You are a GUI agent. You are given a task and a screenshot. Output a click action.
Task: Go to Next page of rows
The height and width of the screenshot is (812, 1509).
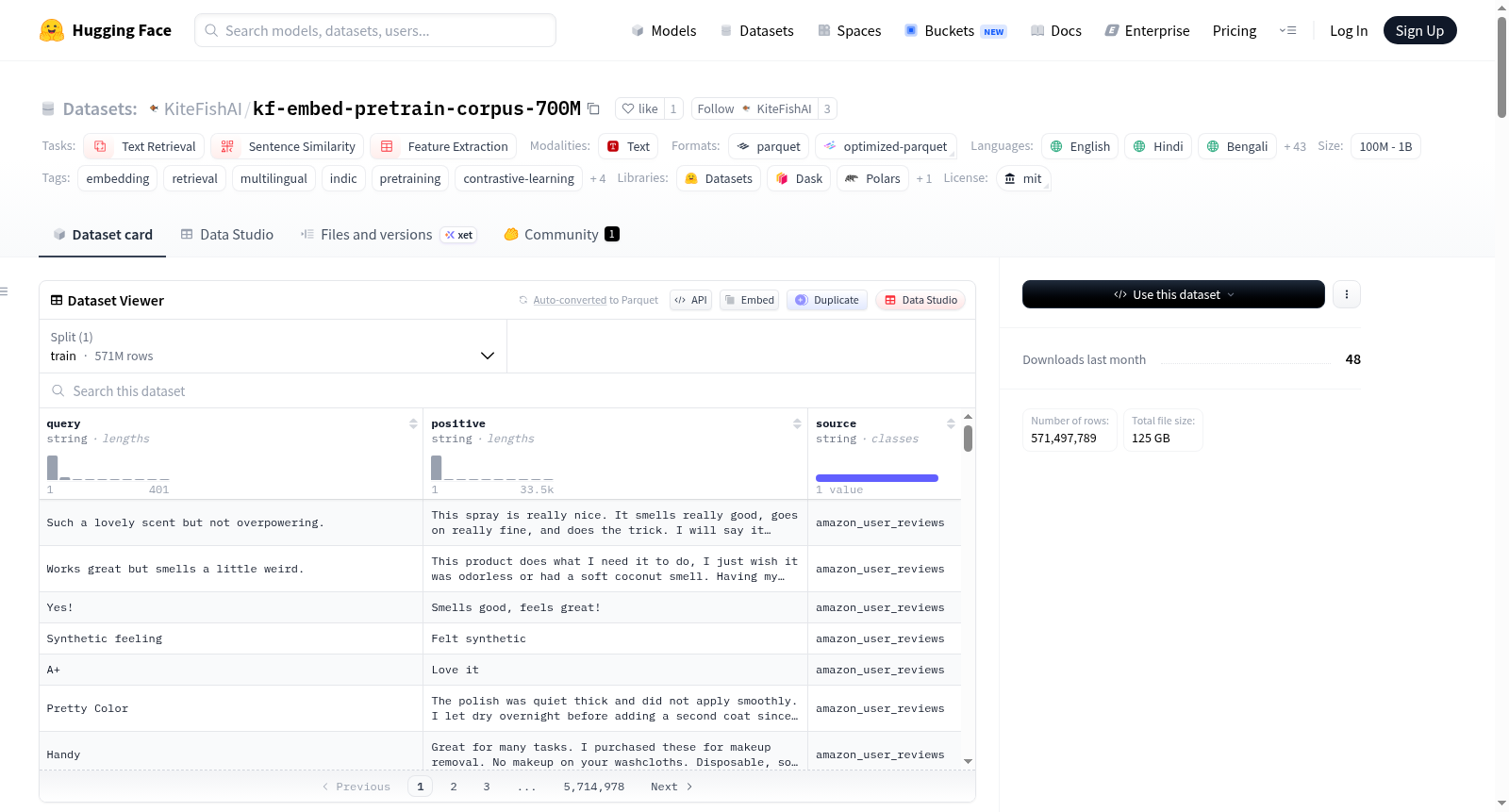[672, 787]
